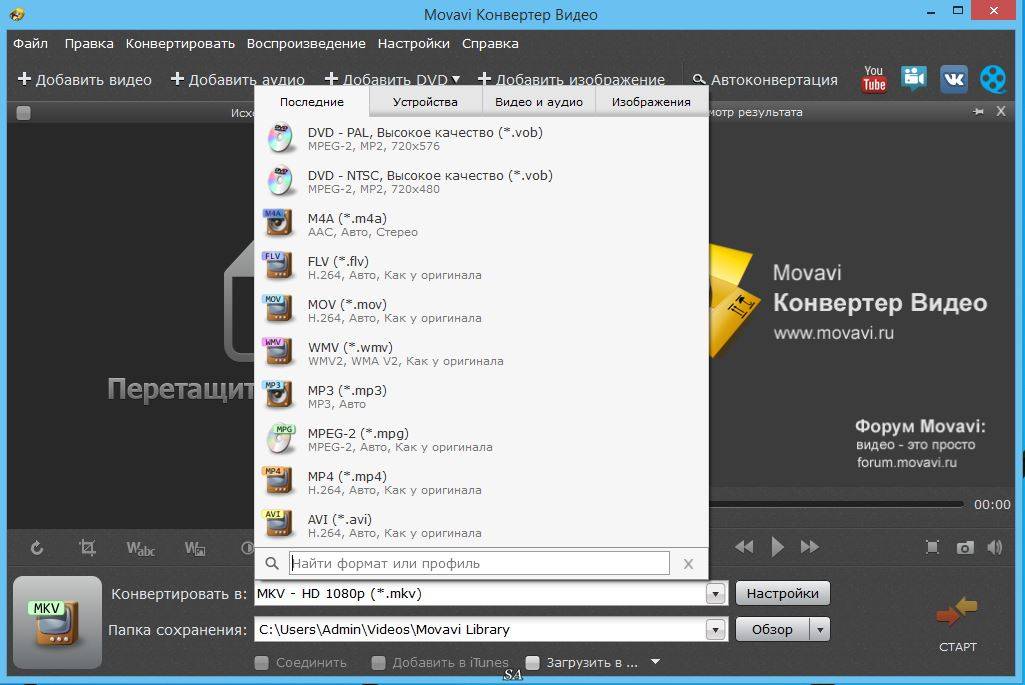Click the FLV format icon

tap(277, 265)
